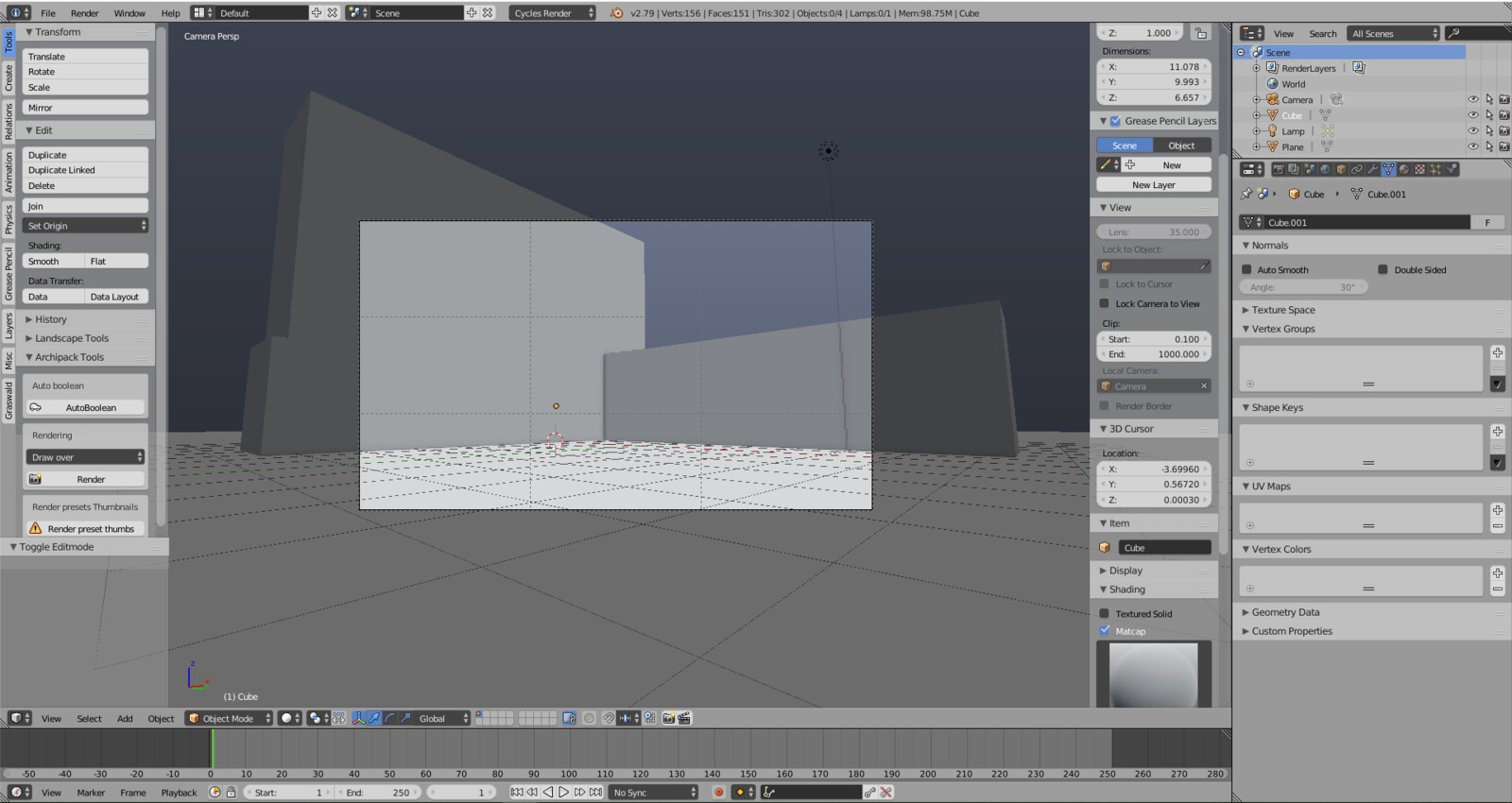Jump to the timeline end frame
The height and width of the screenshot is (803, 1512).
[x=595, y=792]
